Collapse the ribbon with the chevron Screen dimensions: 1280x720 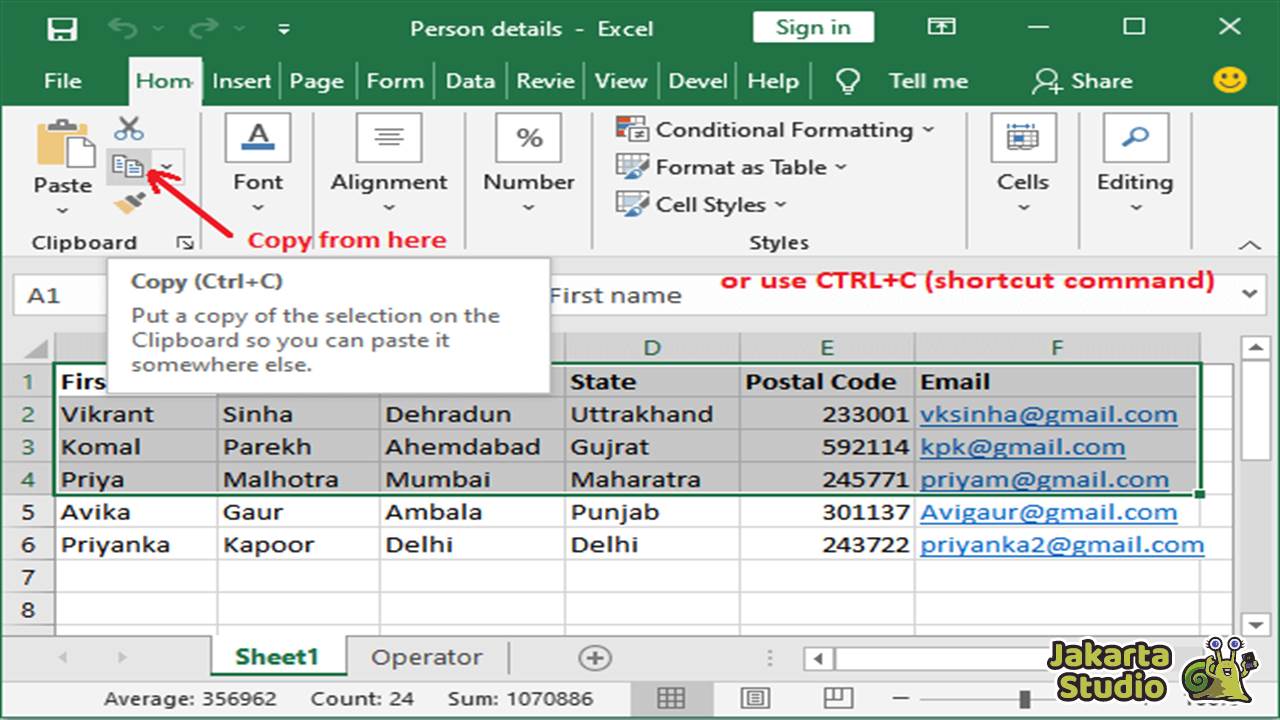[1249, 245]
